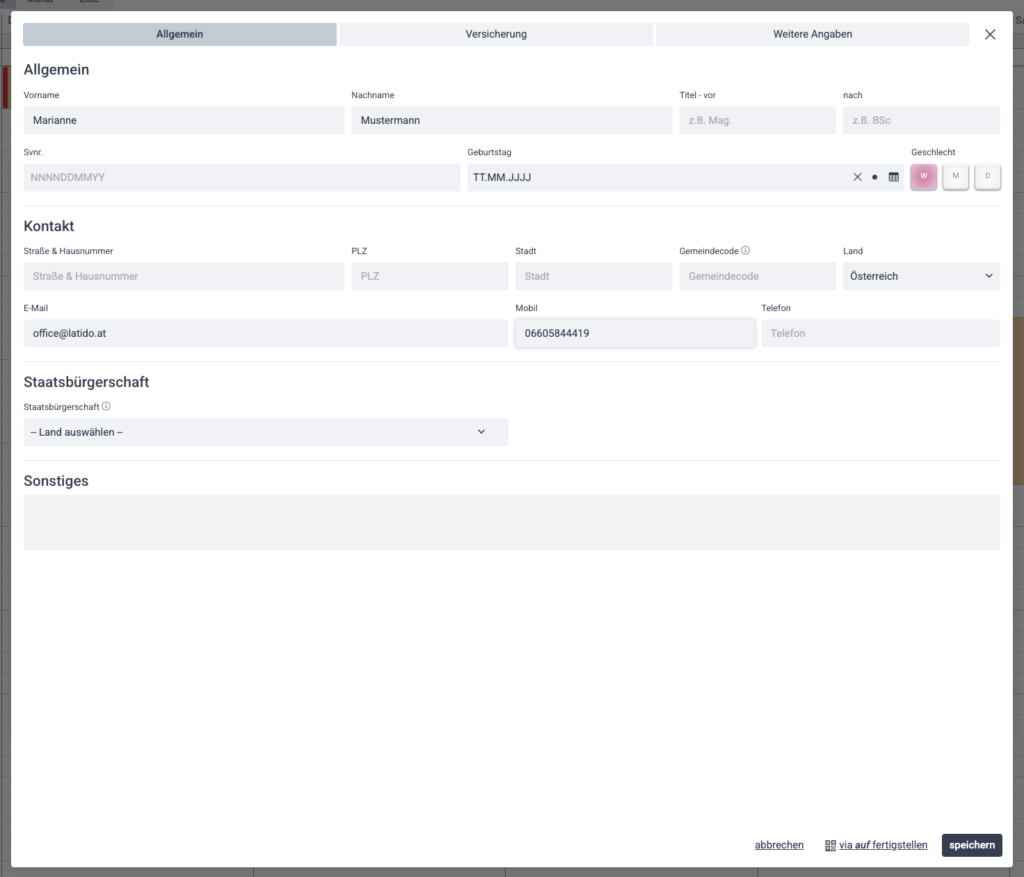
Task: Click the QR code icon near fertigstellen
Action: pyautogui.click(x=830, y=845)
